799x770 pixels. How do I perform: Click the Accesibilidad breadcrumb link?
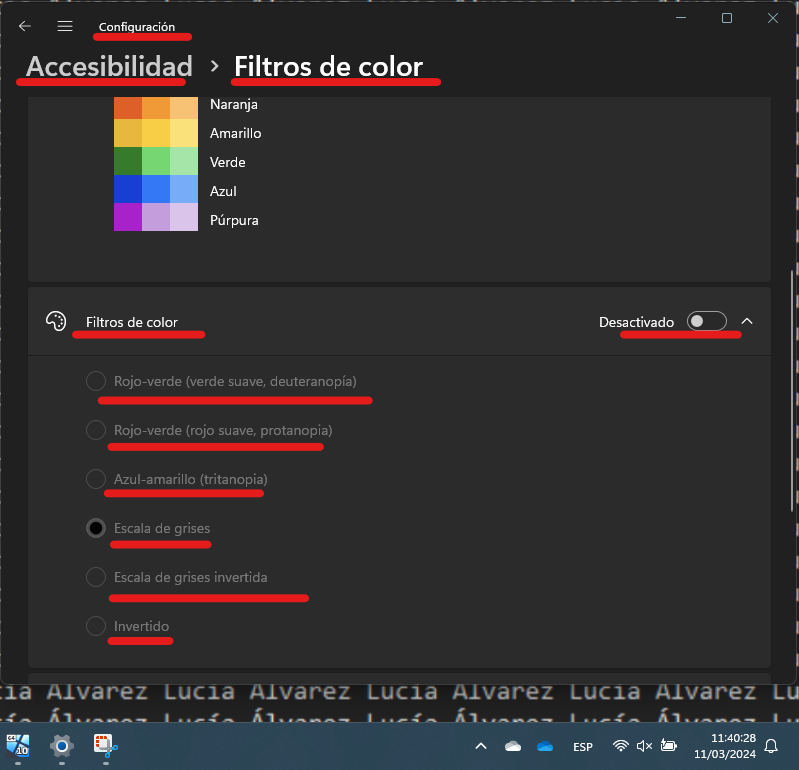110,66
